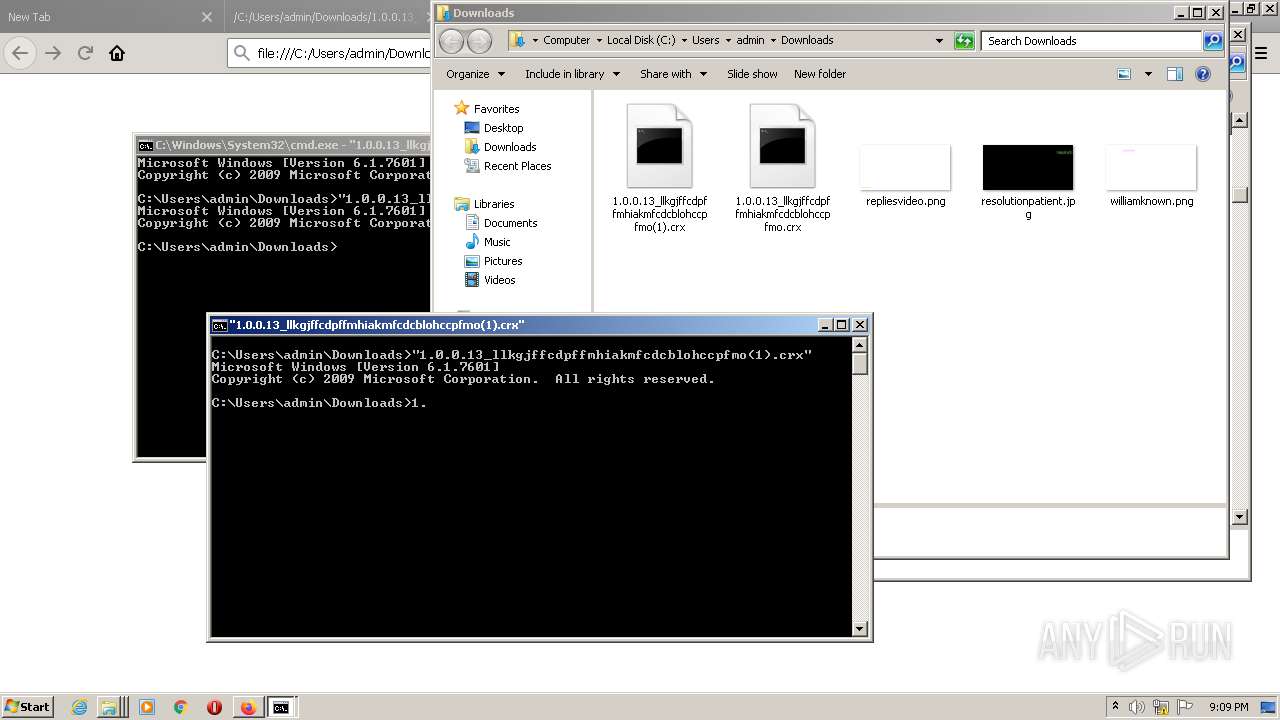The image size is (1280, 720).
Task: Select resolutionpatient.jpg thumbnail
Action: [x=1028, y=167]
